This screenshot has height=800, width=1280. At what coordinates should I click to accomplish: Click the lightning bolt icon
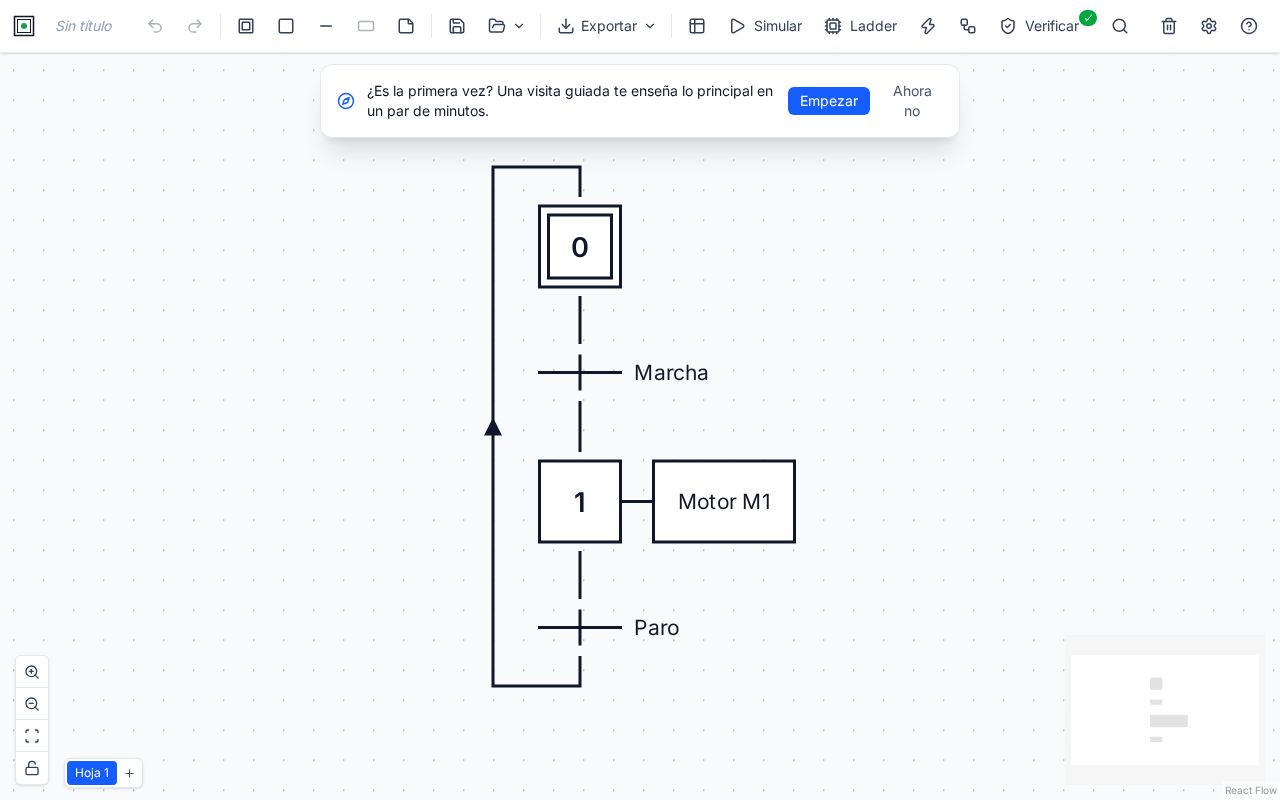[928, 26]
